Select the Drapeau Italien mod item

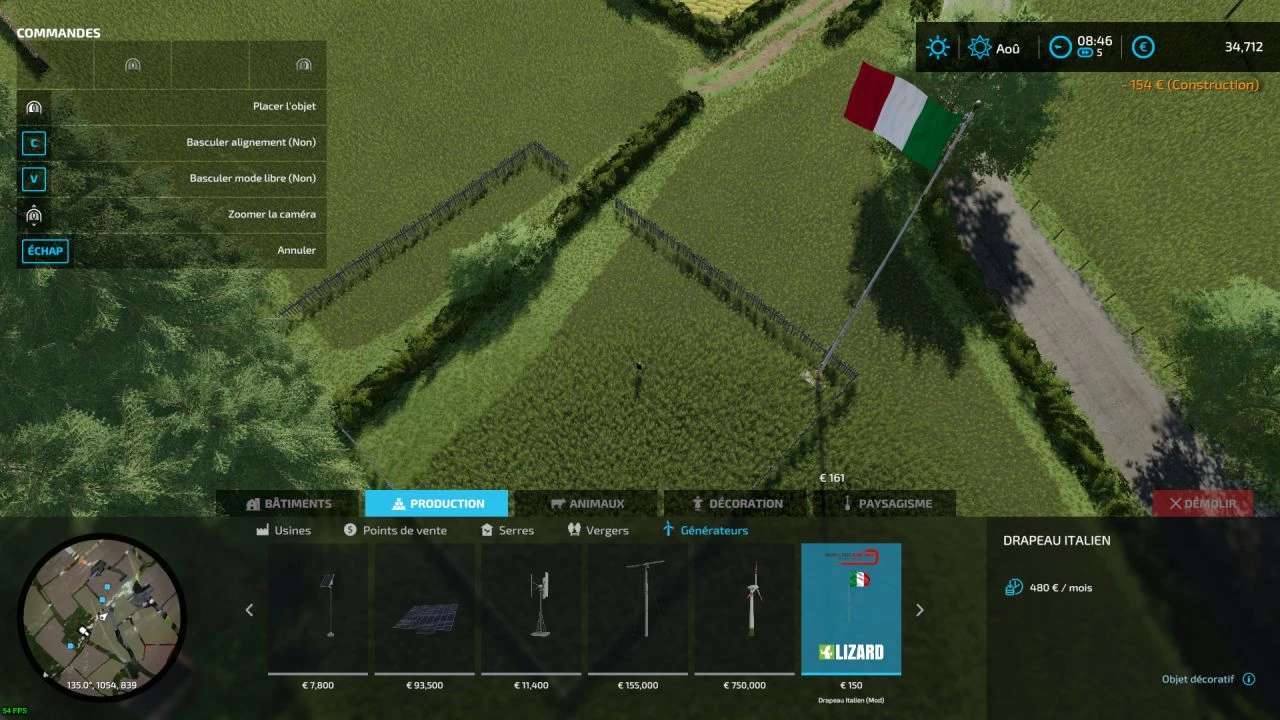click(851, 609)
